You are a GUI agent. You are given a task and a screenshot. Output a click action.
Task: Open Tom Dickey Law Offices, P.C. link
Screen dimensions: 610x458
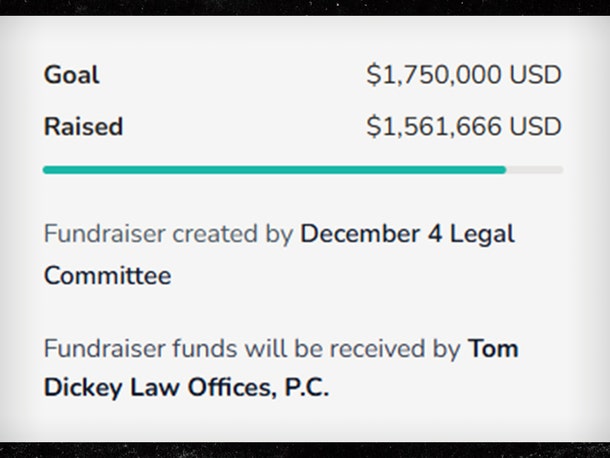click(x=281, y=368)
